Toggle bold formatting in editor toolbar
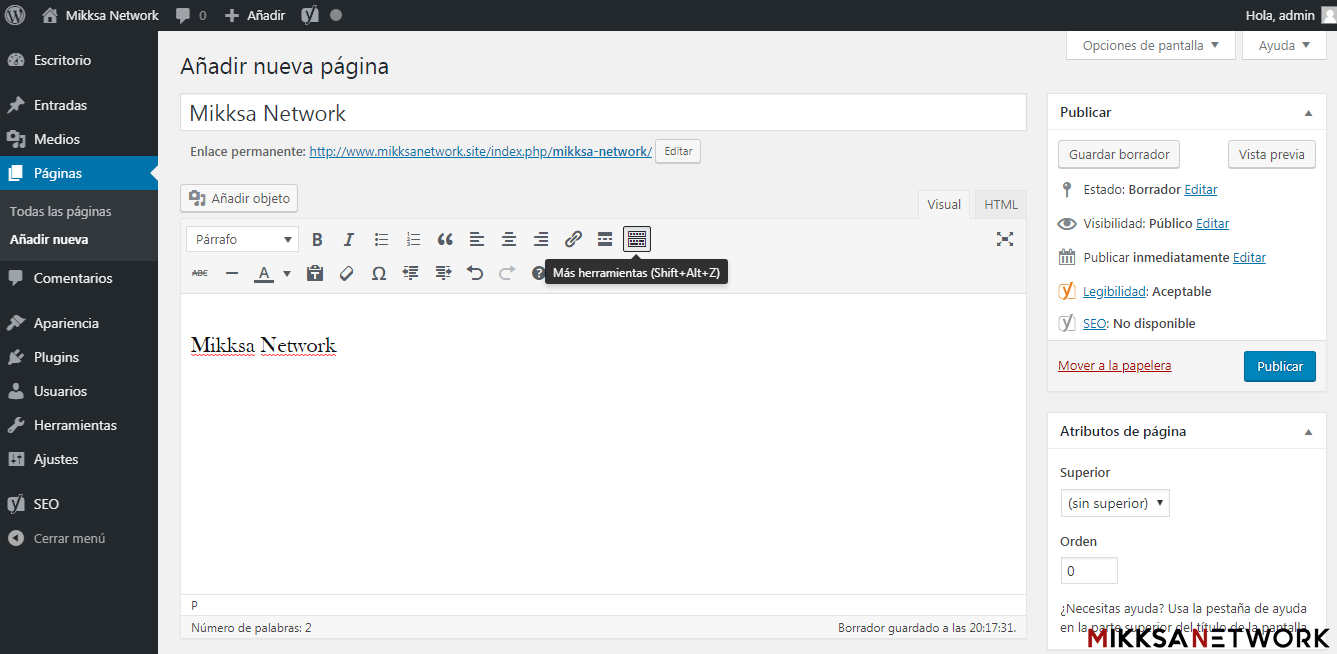The image size is (1337, 654). pos(317,239)
